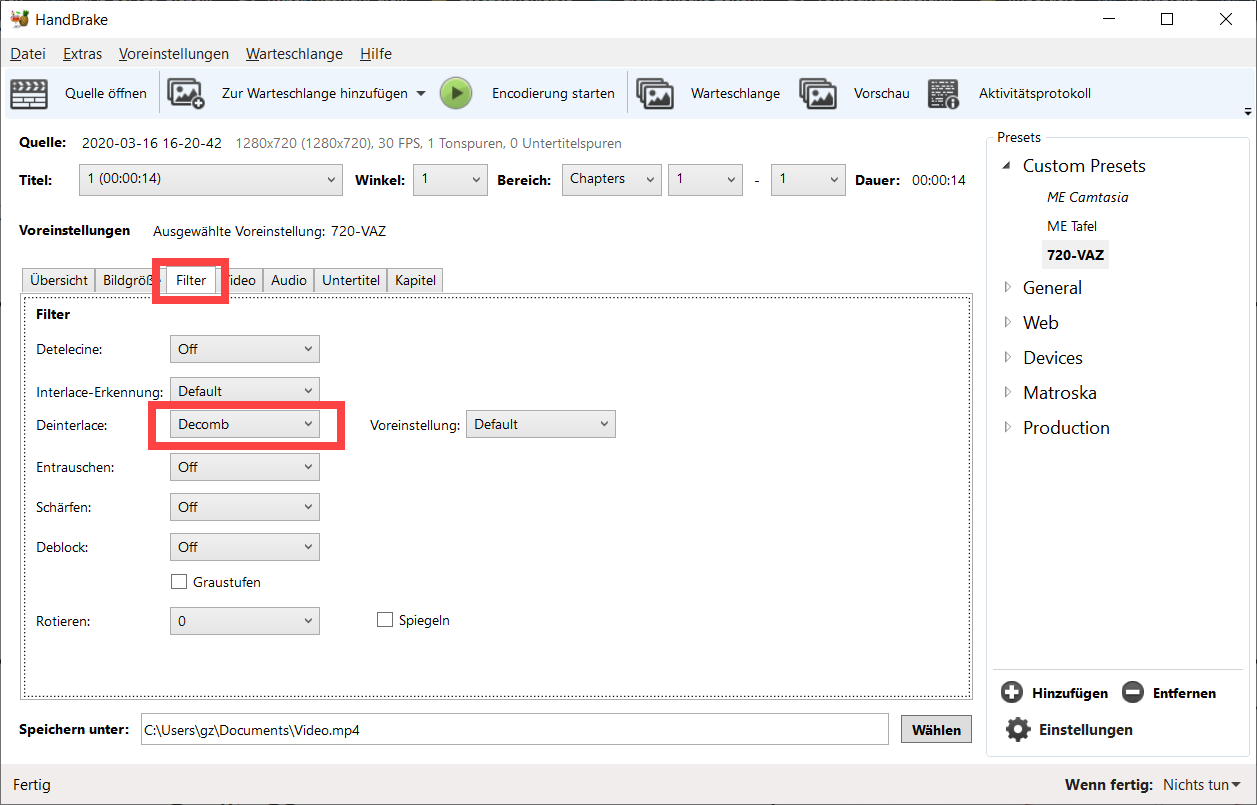This screenshot has width=1257, height=805.
Task: Switch to the Übersicht tab
Action: click(x=59, y=281)
